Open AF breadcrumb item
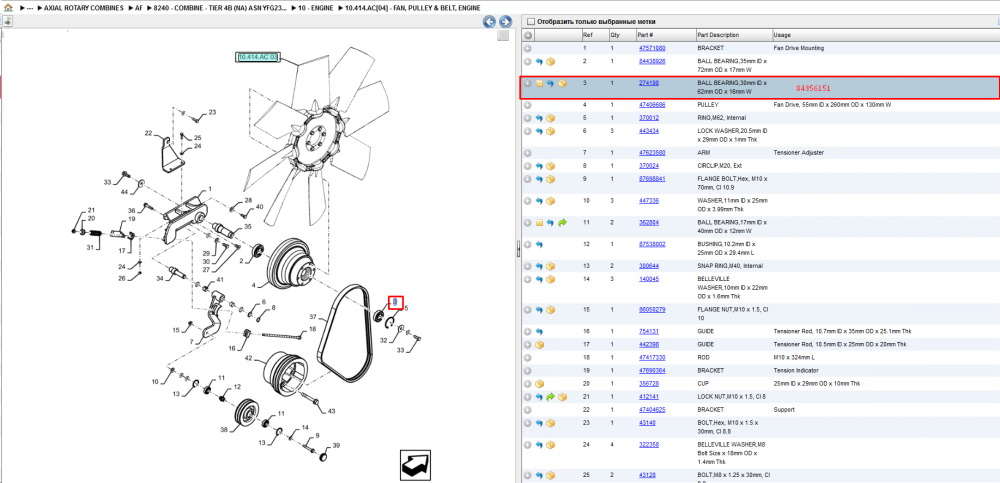 (138, 8)
